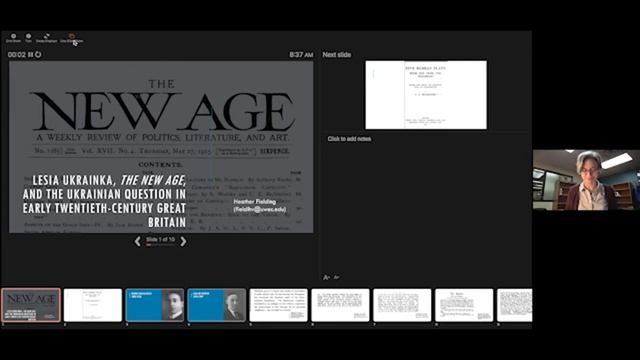Click the Swap Displays icon

[x=47, y=36]
